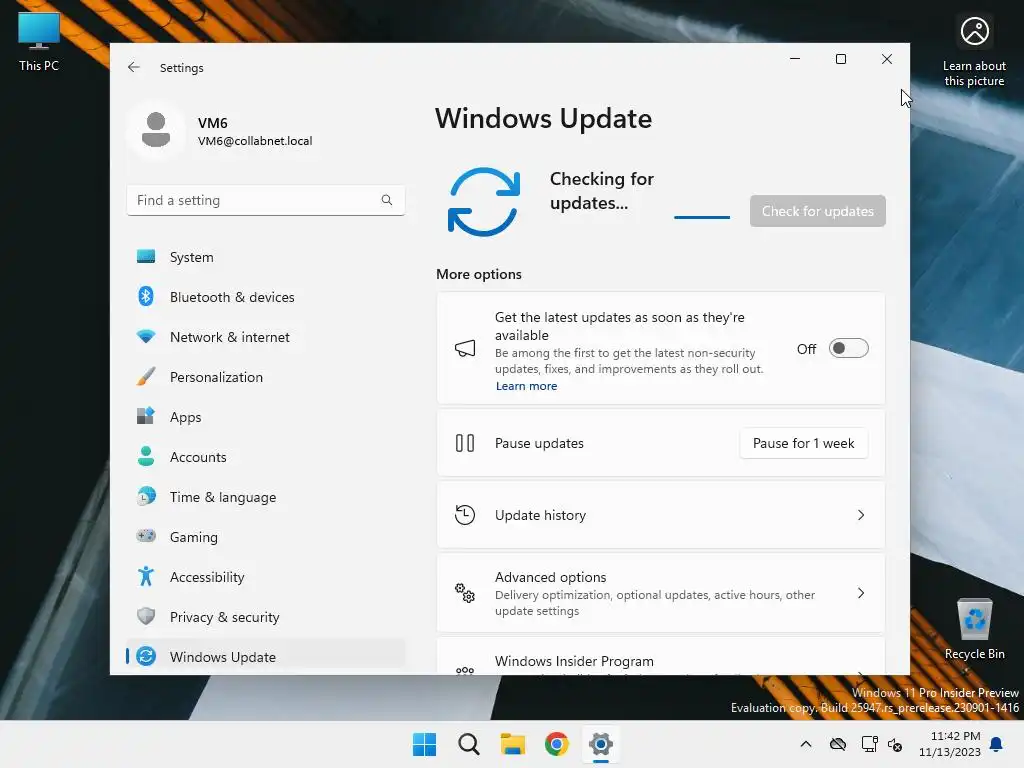This screenshot has width=1024, height=768.
Task: Click the muted volume icon in system tray
Action: point(895,744)
